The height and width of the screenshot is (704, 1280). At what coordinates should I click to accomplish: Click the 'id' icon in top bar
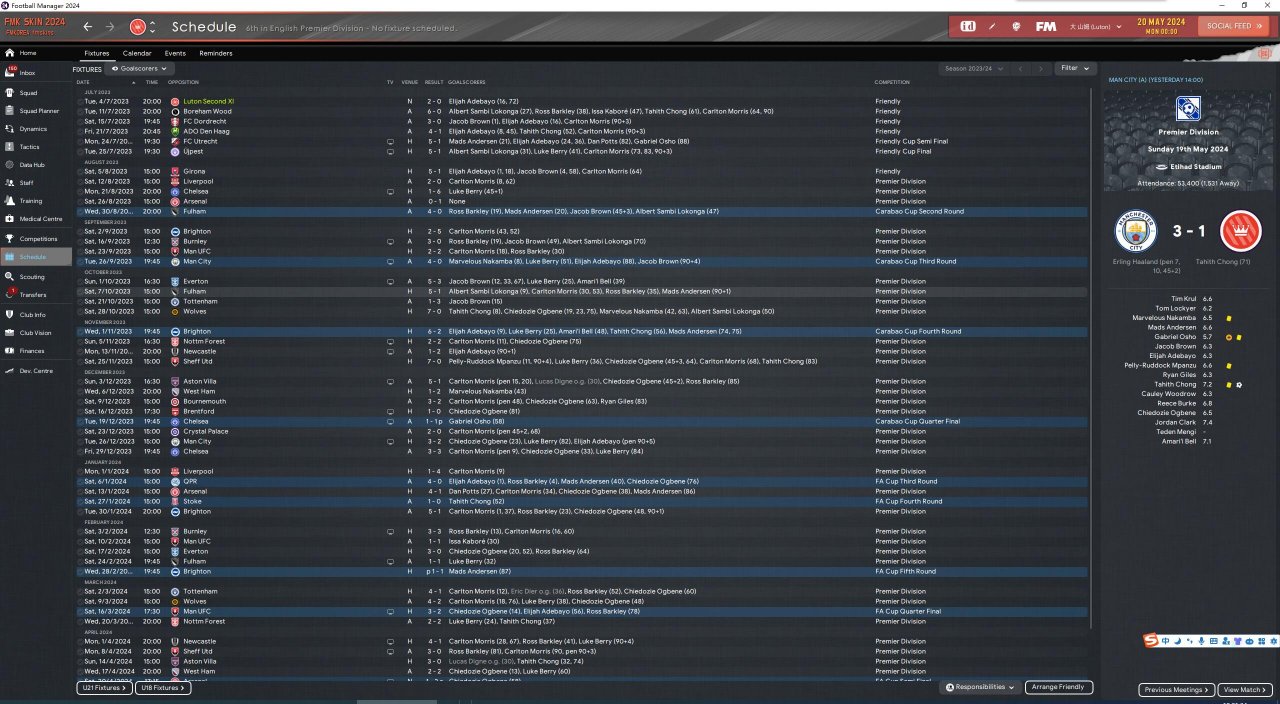click(968, 26)
